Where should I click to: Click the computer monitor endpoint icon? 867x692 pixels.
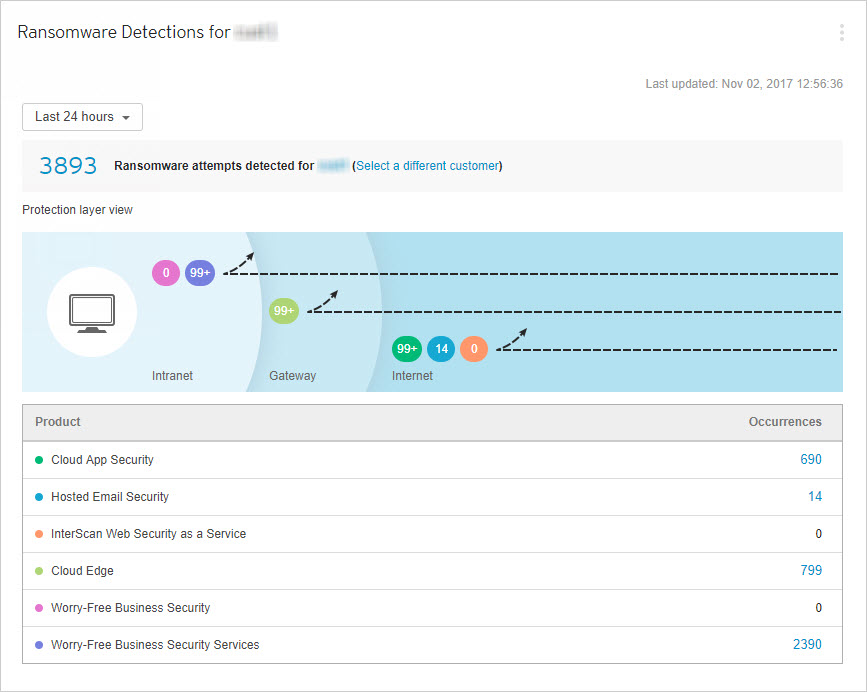[92, 312]
